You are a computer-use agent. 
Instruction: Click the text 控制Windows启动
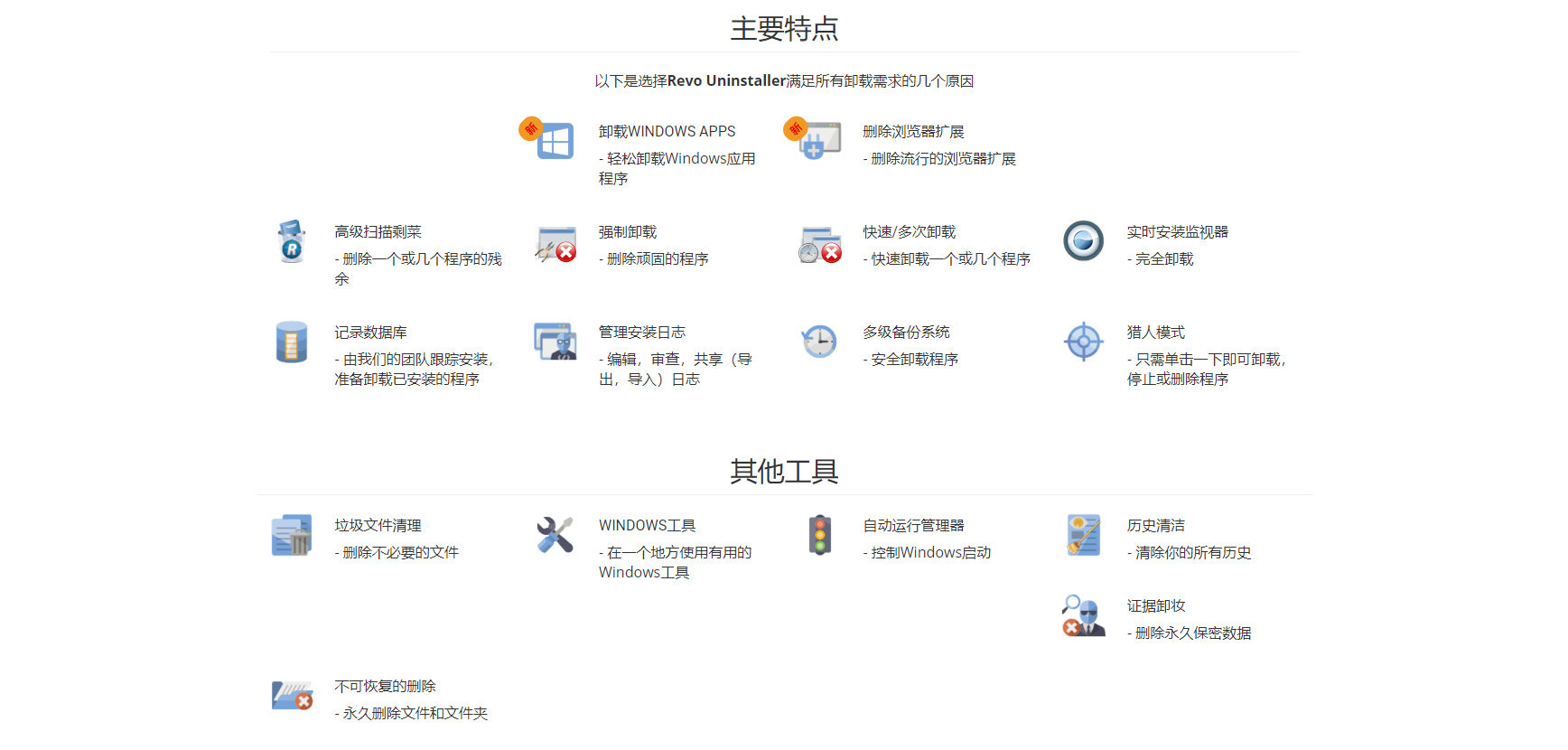coord(927,553)
